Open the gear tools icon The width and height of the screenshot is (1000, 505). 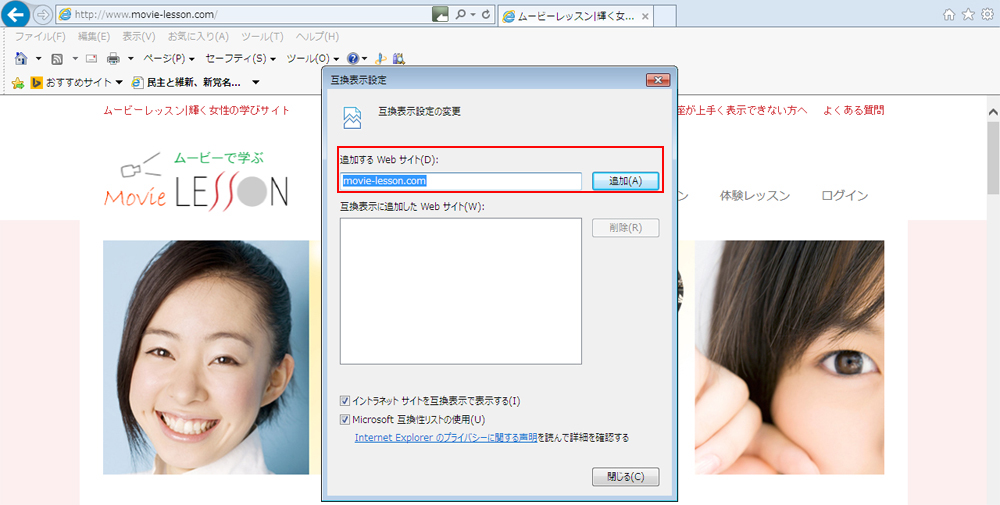click(x=987, y=14)
